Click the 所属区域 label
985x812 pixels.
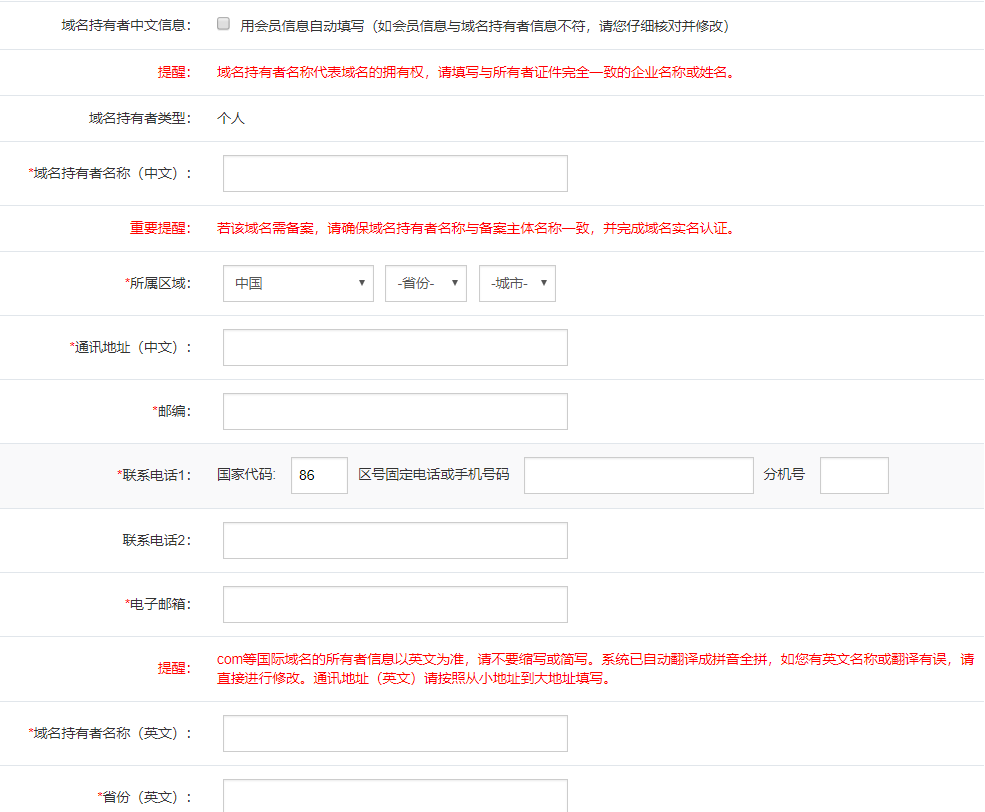click(158, 283)
